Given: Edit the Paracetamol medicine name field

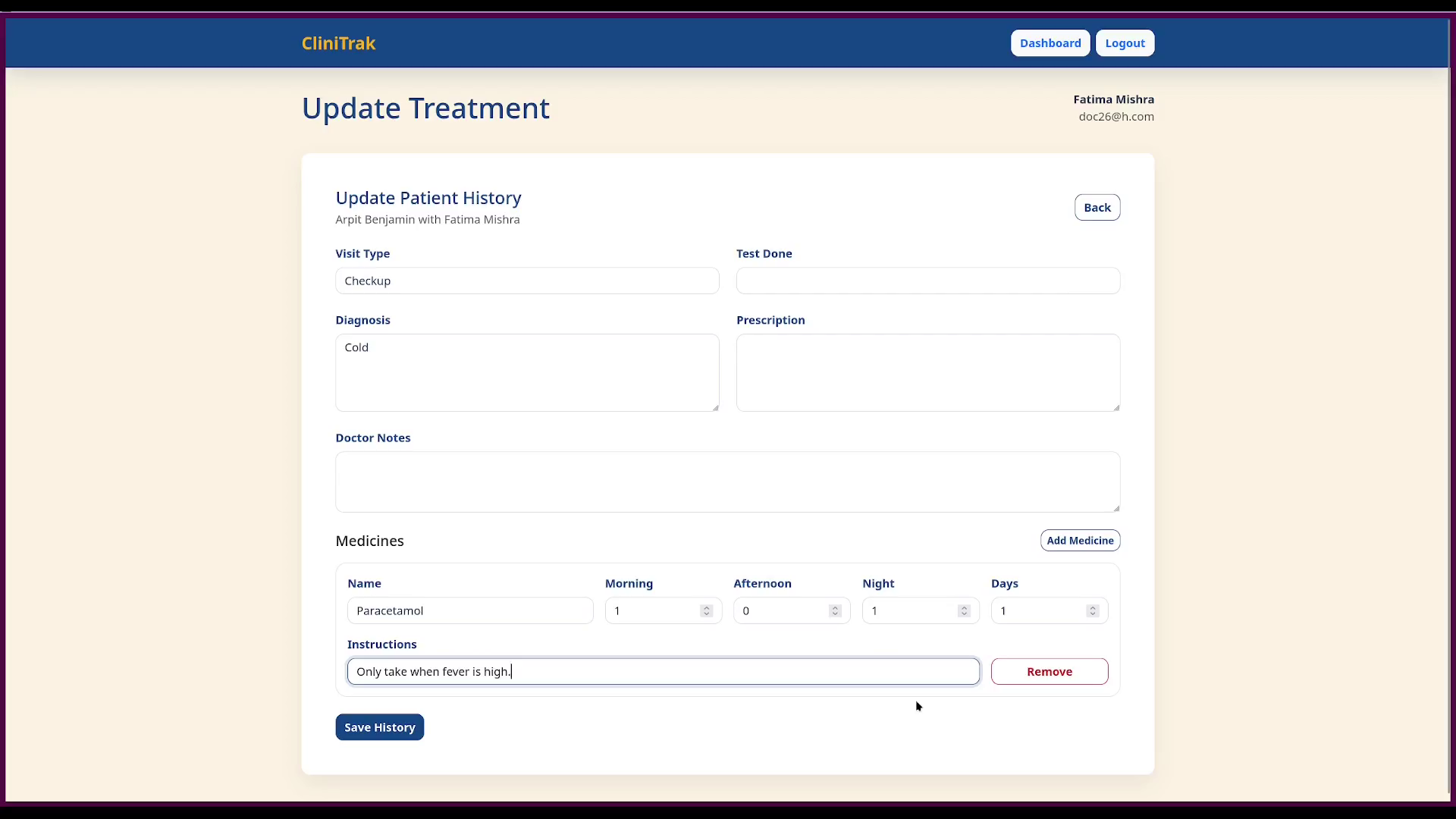Looking at the screenshot, I should [x=470, y=610].
